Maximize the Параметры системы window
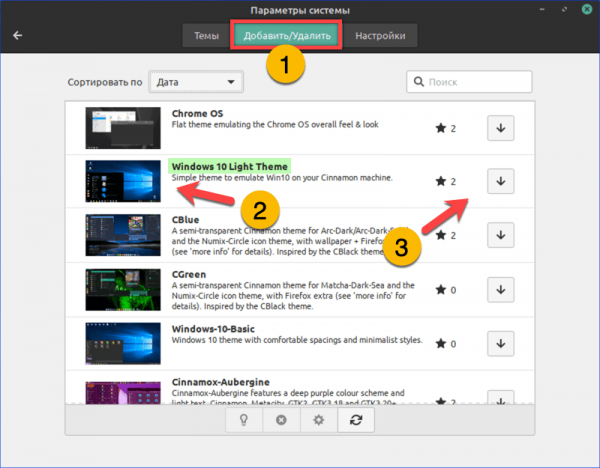600x468 pixels. [564, 9]
